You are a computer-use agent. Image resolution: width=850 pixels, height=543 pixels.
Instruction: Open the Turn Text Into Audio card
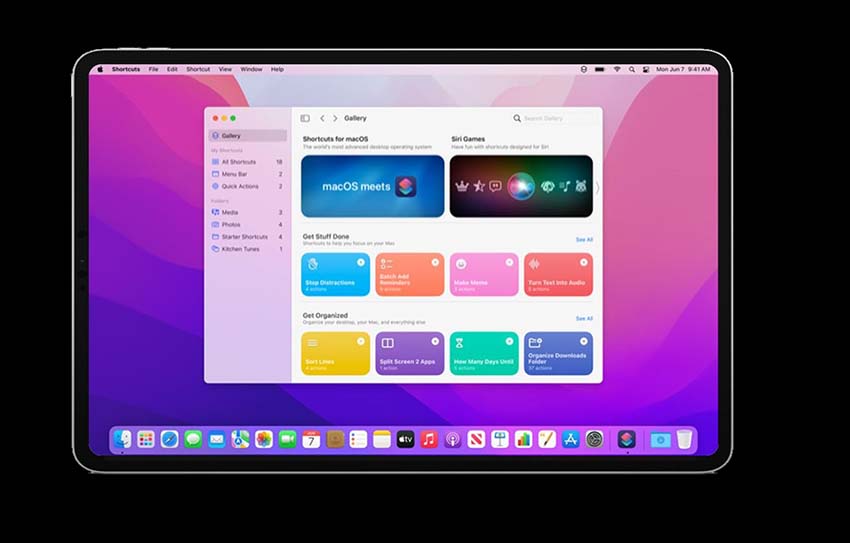[x=558, y=275]
